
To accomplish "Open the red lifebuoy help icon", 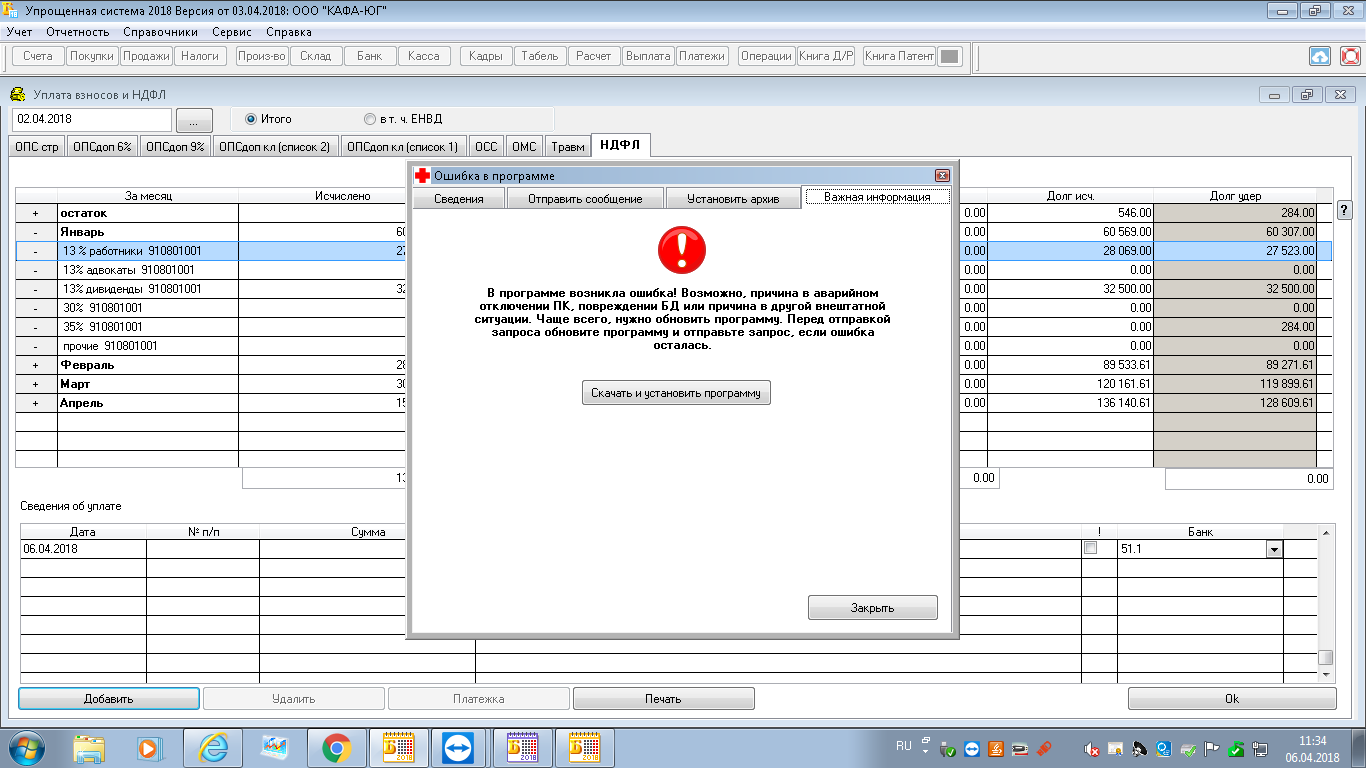I will pos(1350,57).
